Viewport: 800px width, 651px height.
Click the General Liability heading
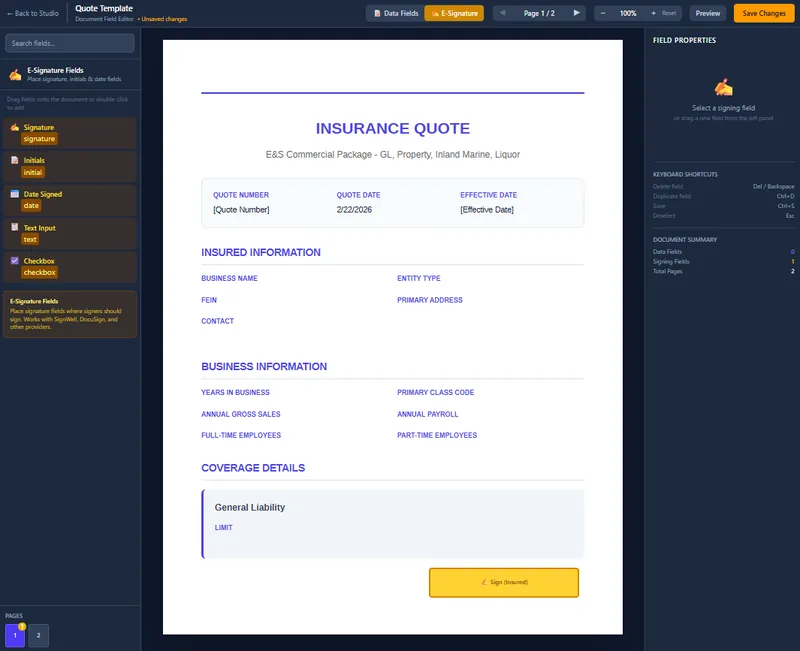click(x=249, y=508)
